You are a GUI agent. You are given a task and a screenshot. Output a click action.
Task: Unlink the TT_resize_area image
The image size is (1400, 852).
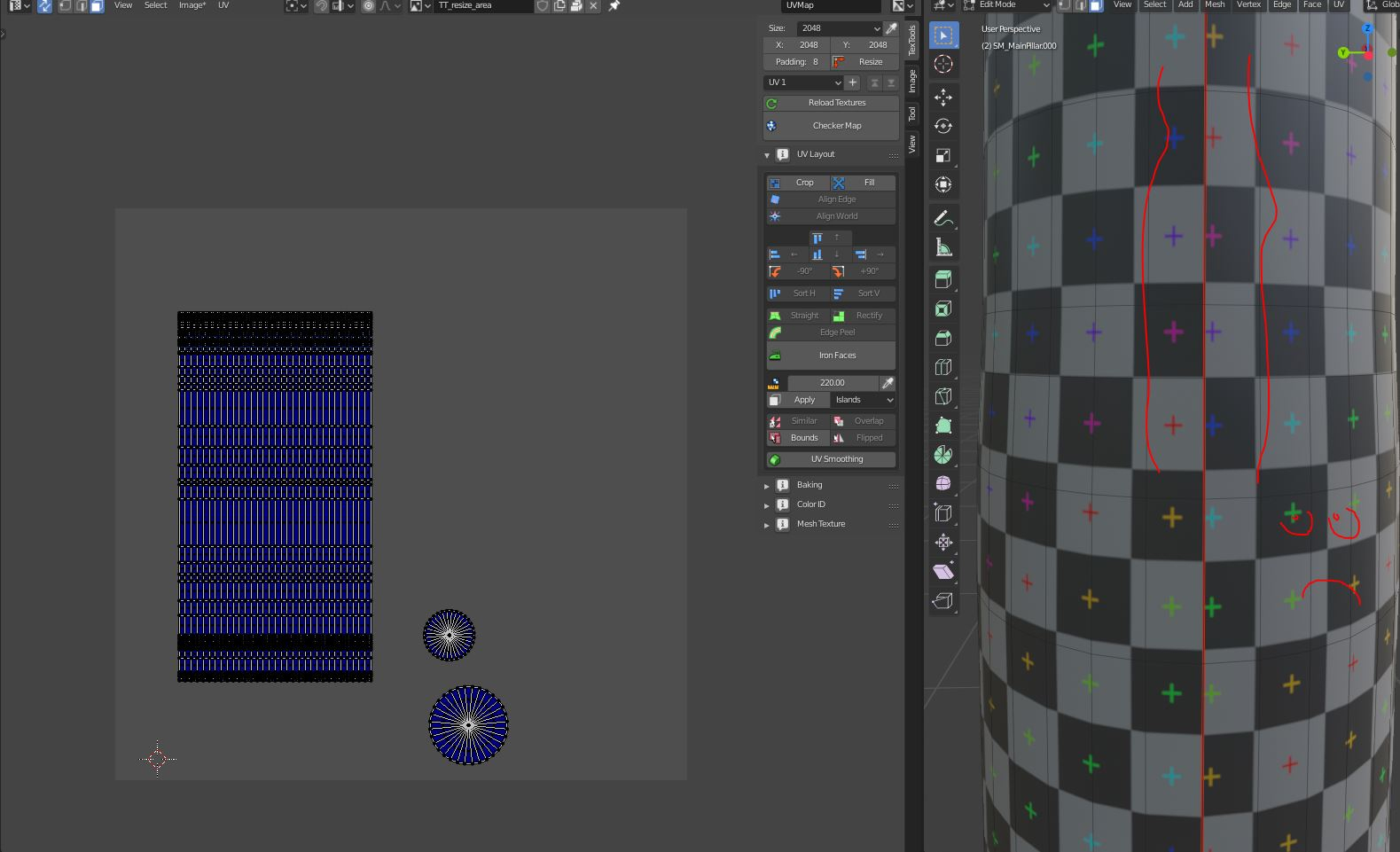(593, 5)
